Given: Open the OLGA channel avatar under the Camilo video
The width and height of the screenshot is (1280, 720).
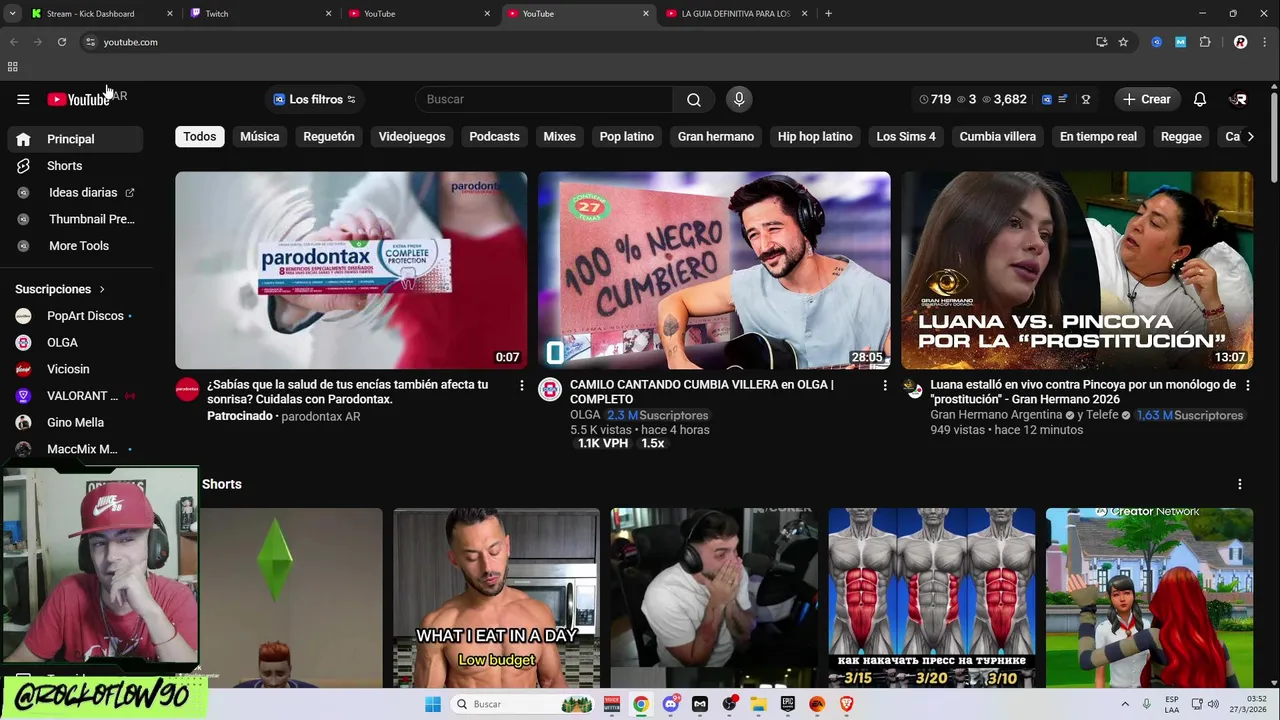Looking at the screenshot, I should pyautogui.click(x=550, y=389).
